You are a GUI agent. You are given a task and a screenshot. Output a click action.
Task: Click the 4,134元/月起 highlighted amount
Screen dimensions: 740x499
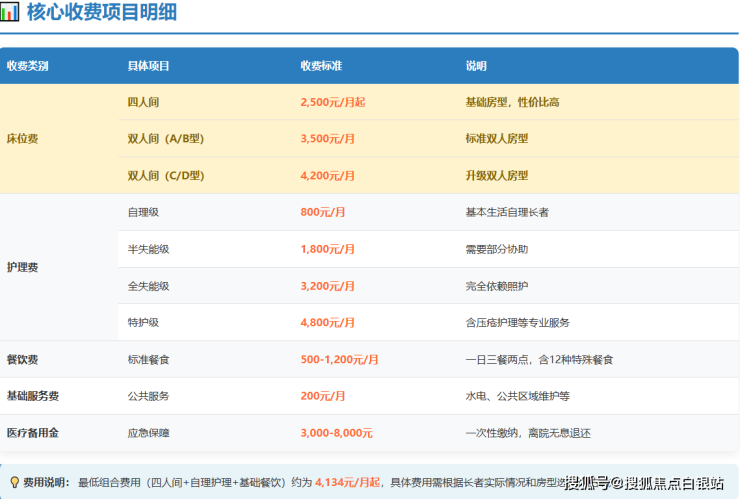pyautogui.click(x=347, y=482)
